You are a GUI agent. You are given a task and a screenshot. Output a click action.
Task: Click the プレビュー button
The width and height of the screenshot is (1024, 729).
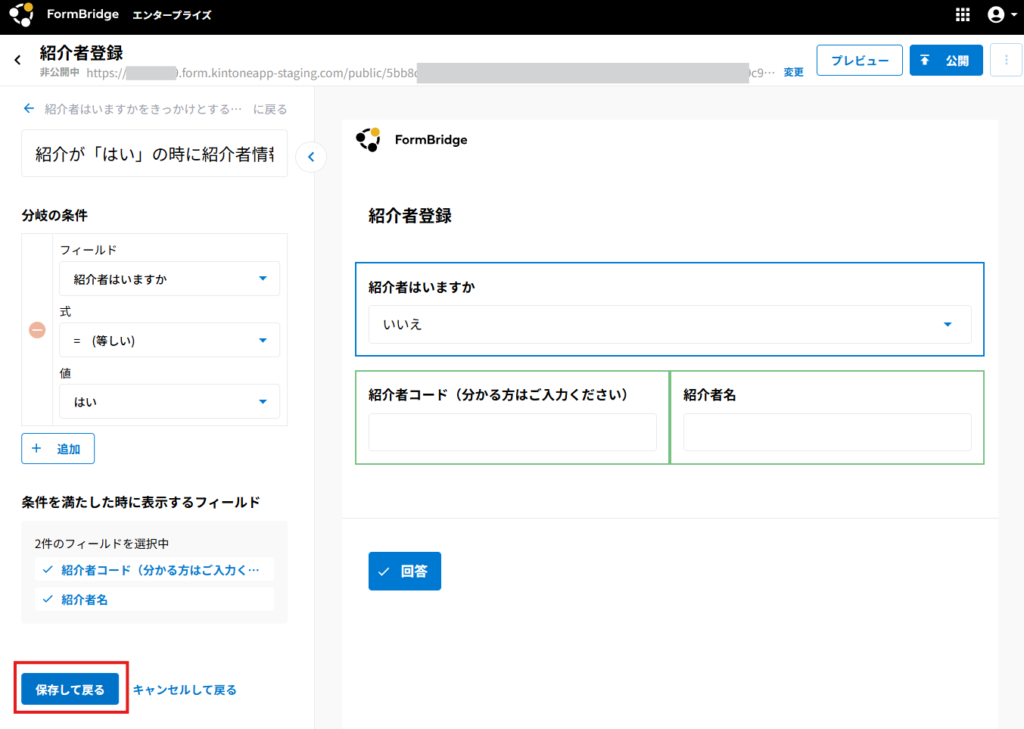[x=859, y=60]
